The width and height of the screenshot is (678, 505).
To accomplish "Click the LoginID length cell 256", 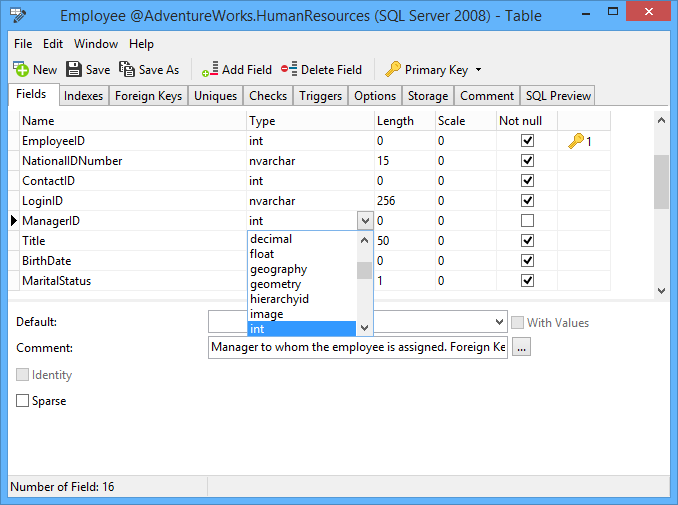I will pyautogui.click(x=405, y=201).
